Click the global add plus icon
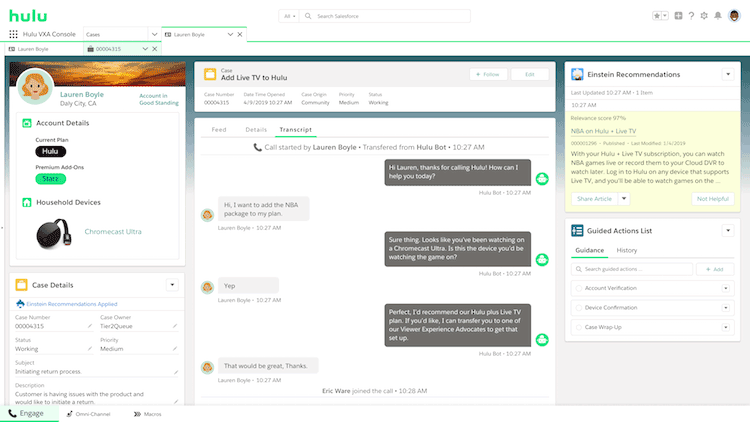 [679, 16]
